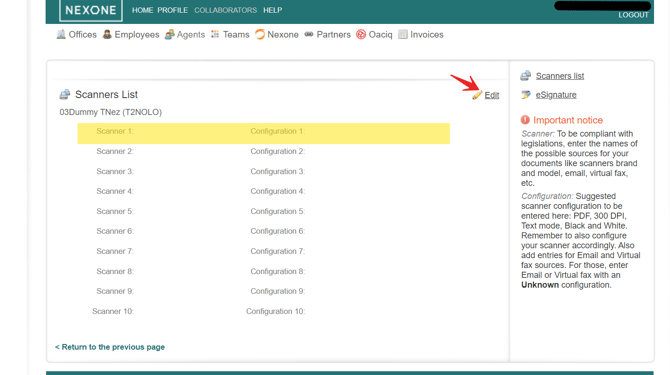
Task: Select the 'Configuration 1:' label
Action: click(277, 131)
